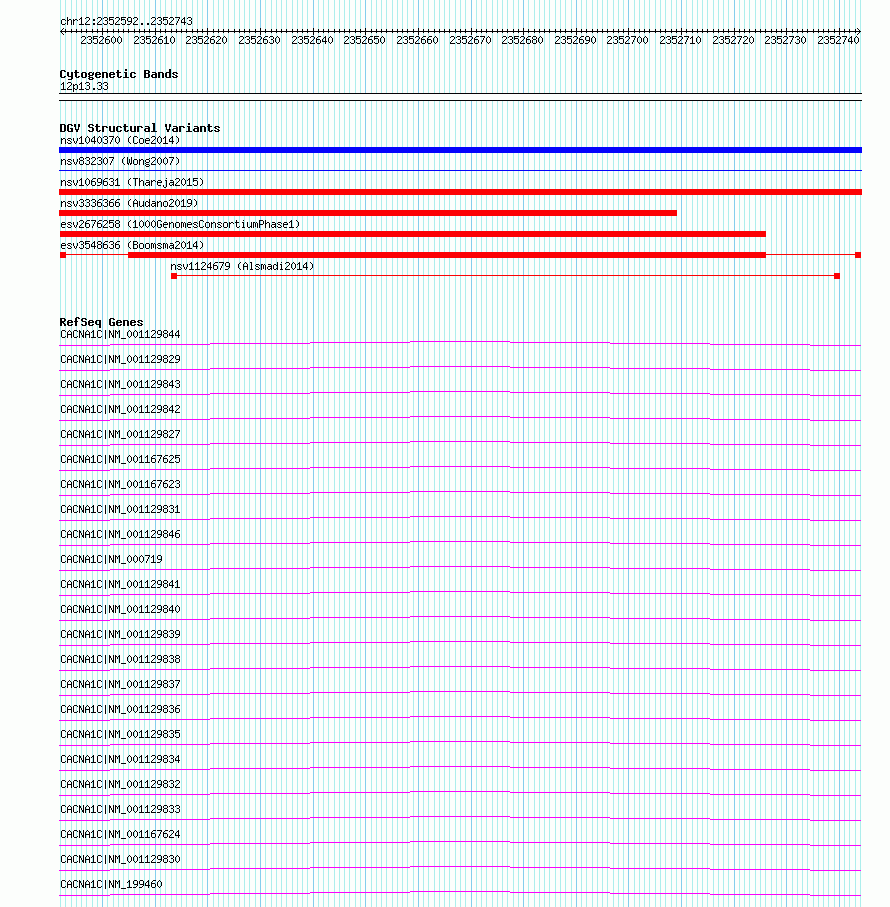Click the red nsv1069631 variant bar
The image size is (890, 907).
tap(460, 192)
